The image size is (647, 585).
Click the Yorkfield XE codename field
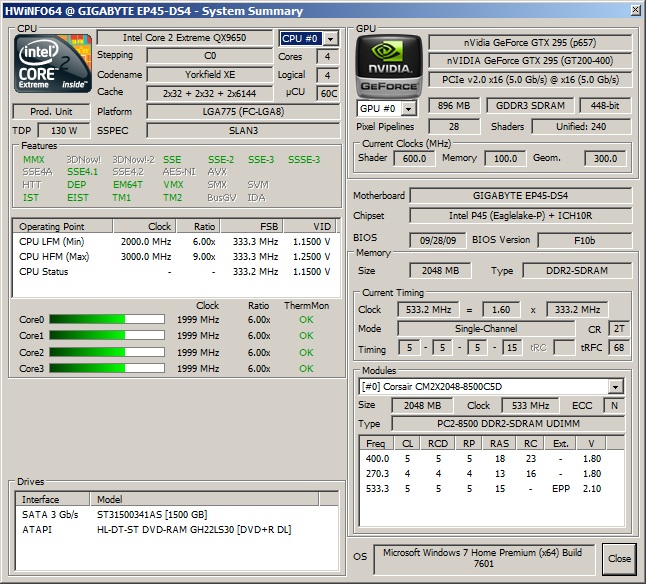click(210, 75)
